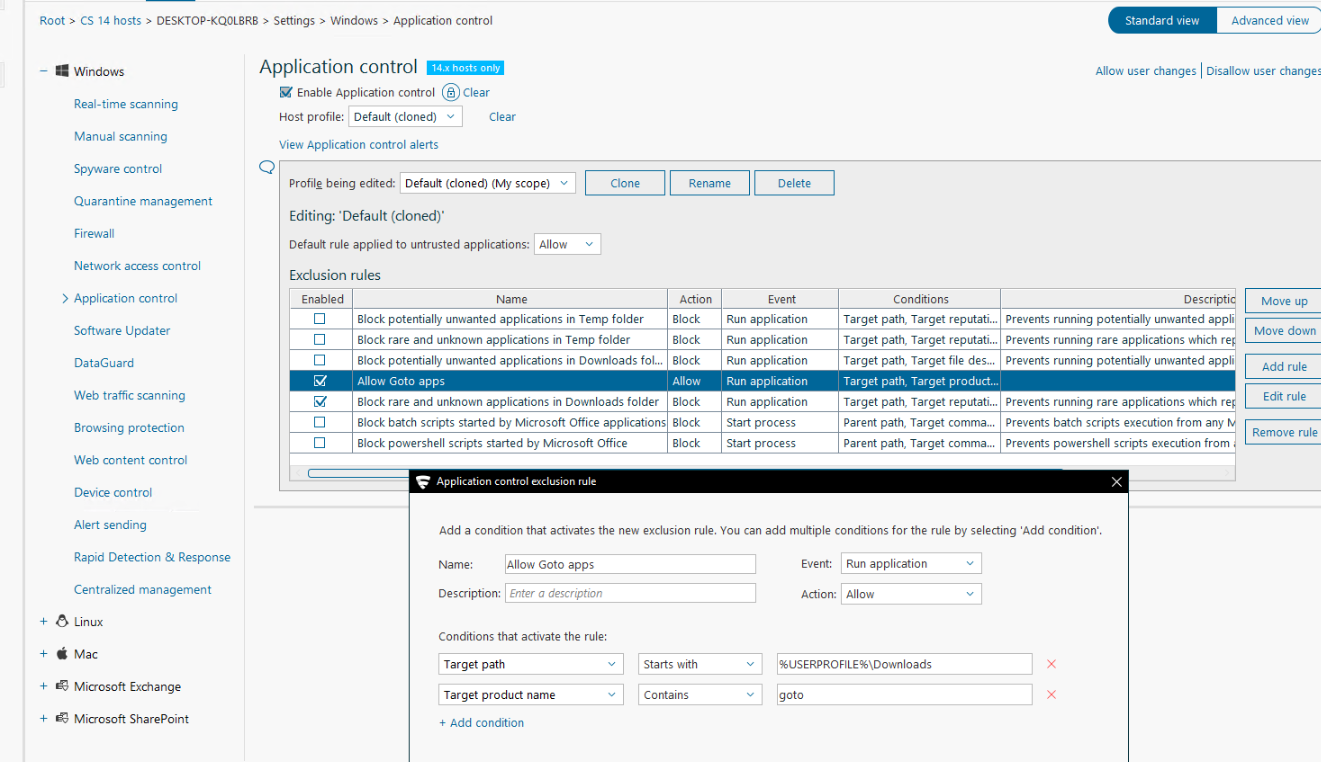Click the speech bubble icon beside the profile panel
Screen dimensions: 1321x762
pyautogui.click(x=267, y=168)
